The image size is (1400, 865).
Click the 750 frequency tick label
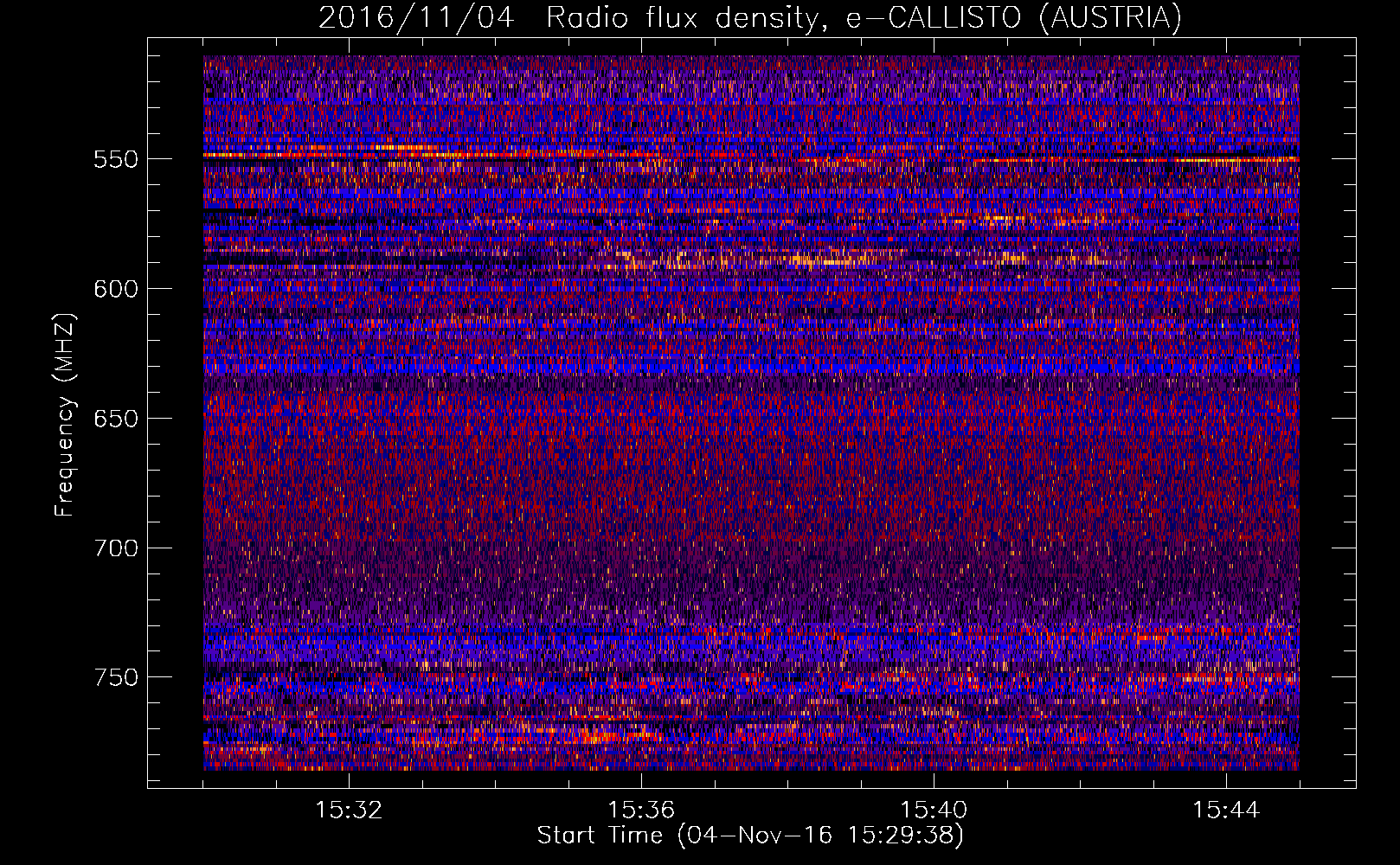point(116,677)
